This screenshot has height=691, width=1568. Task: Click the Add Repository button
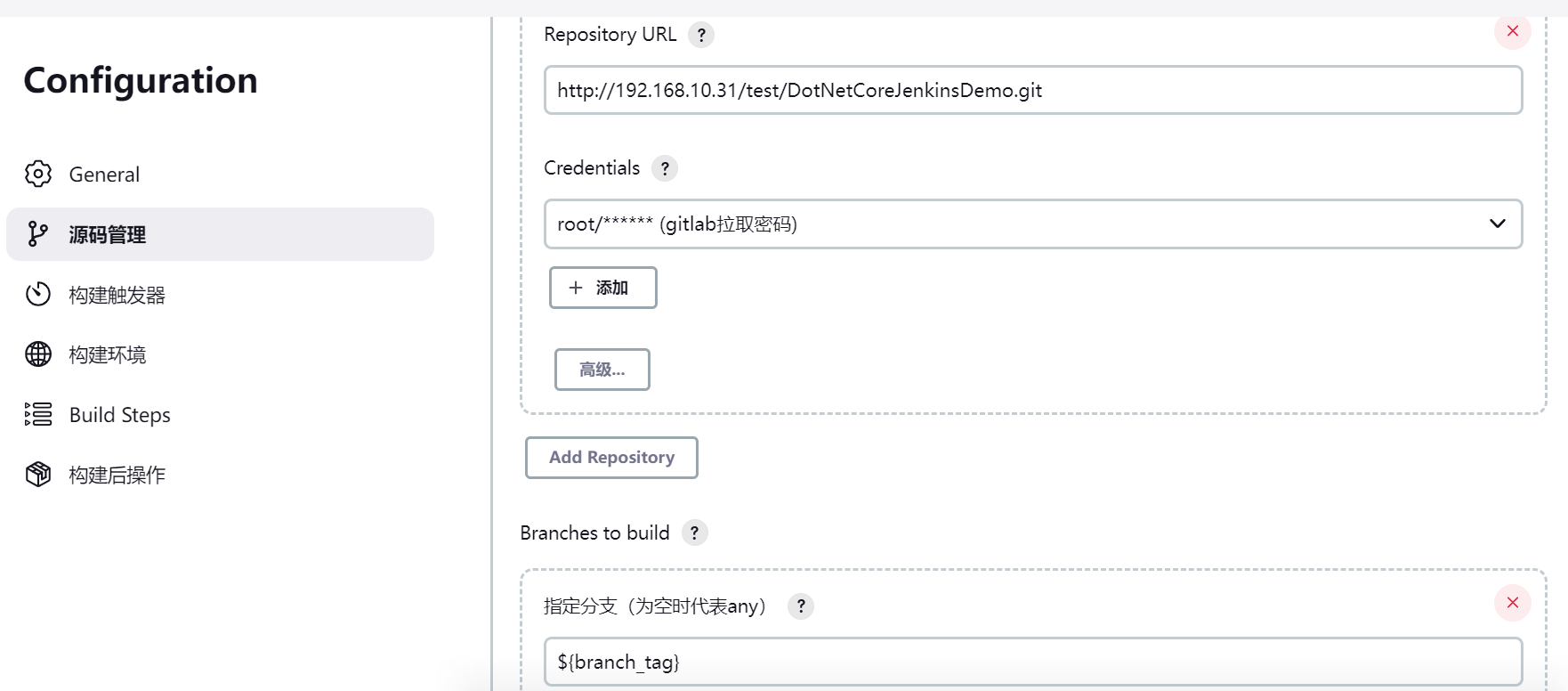click(611, 458)
